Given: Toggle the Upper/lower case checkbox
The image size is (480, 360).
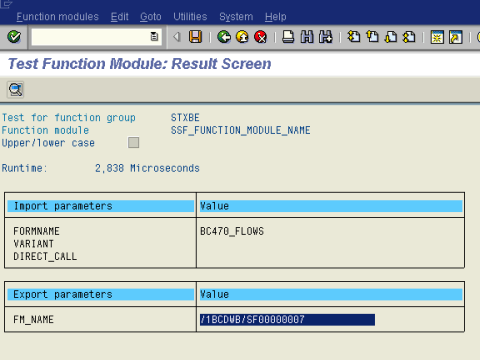Looking at the screenshot, I should (x=133, y=143).
